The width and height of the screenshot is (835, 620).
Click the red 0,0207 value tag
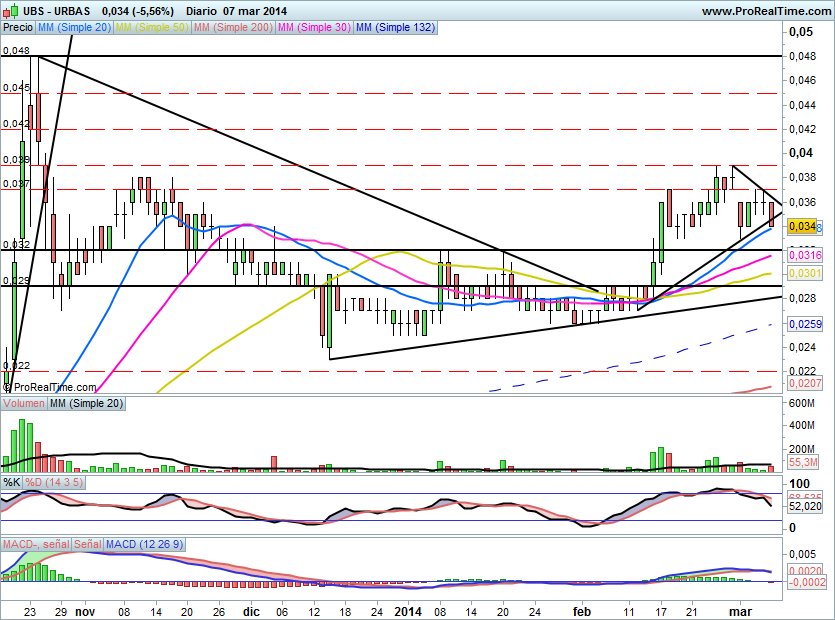[x=805, y=383]
